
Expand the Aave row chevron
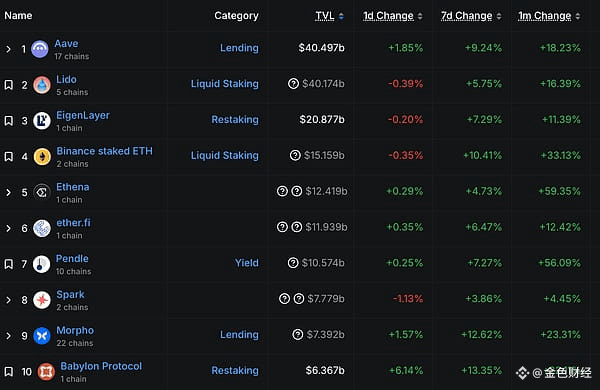(x=8, y=49)
